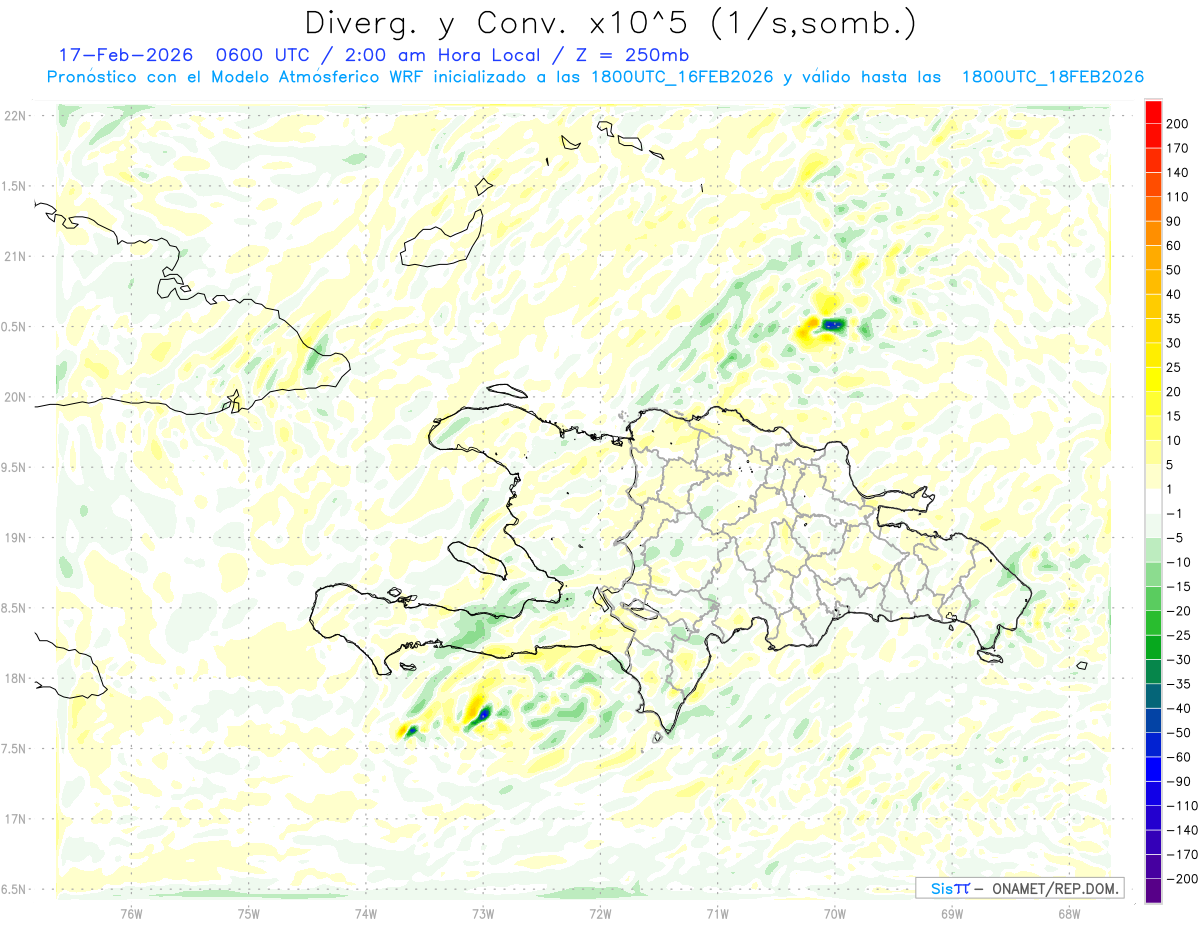Click the "21N" latitude label

pyautogui.click(x=15, y=256)
